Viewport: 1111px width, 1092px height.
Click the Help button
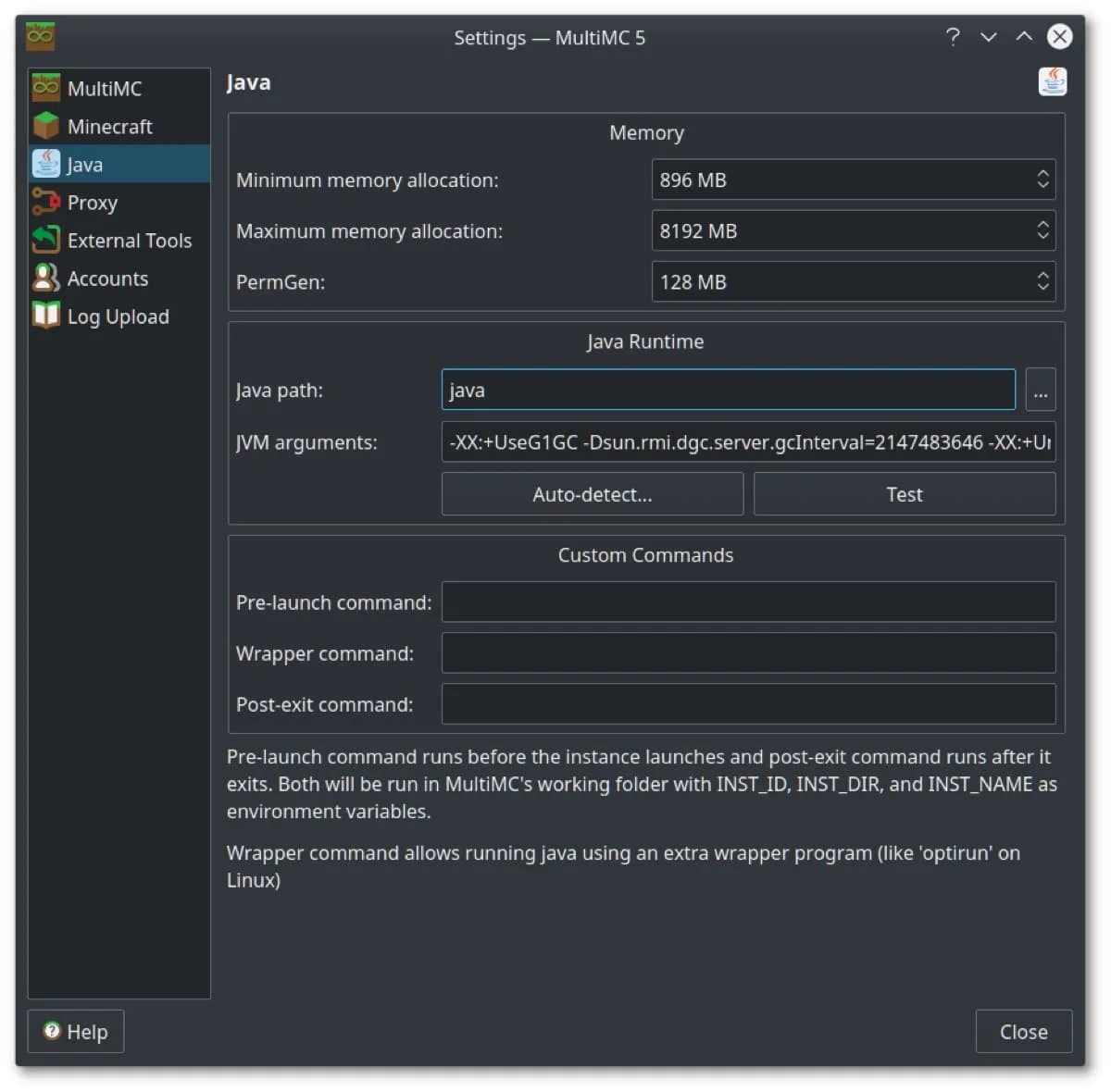(x=76, y=1031)
